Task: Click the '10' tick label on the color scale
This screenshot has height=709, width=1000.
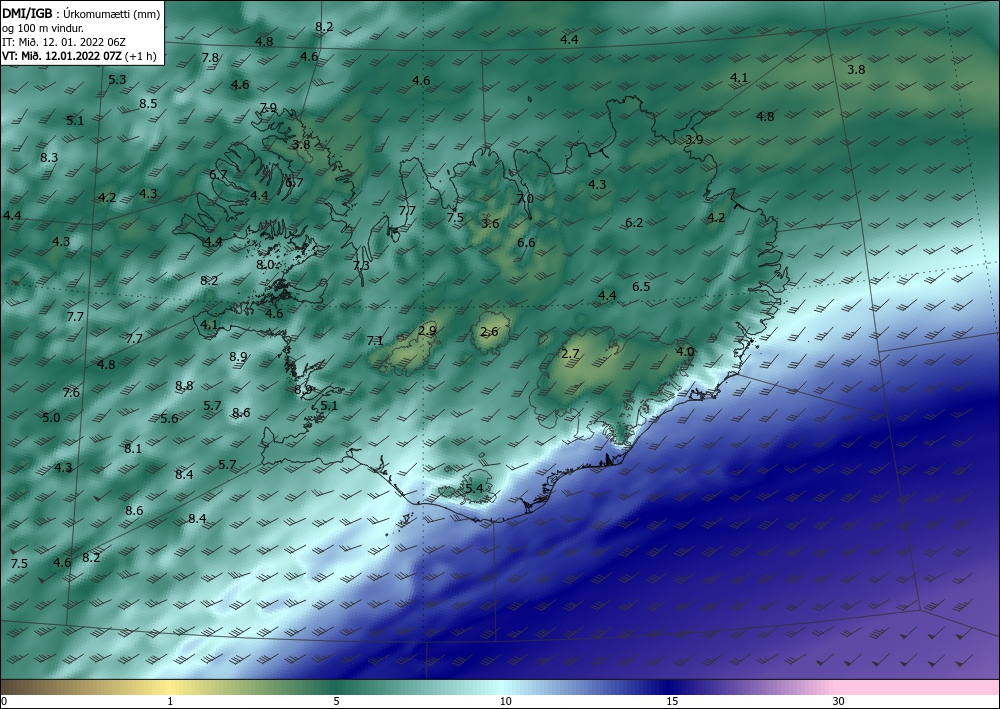Action: click(505, 701)
